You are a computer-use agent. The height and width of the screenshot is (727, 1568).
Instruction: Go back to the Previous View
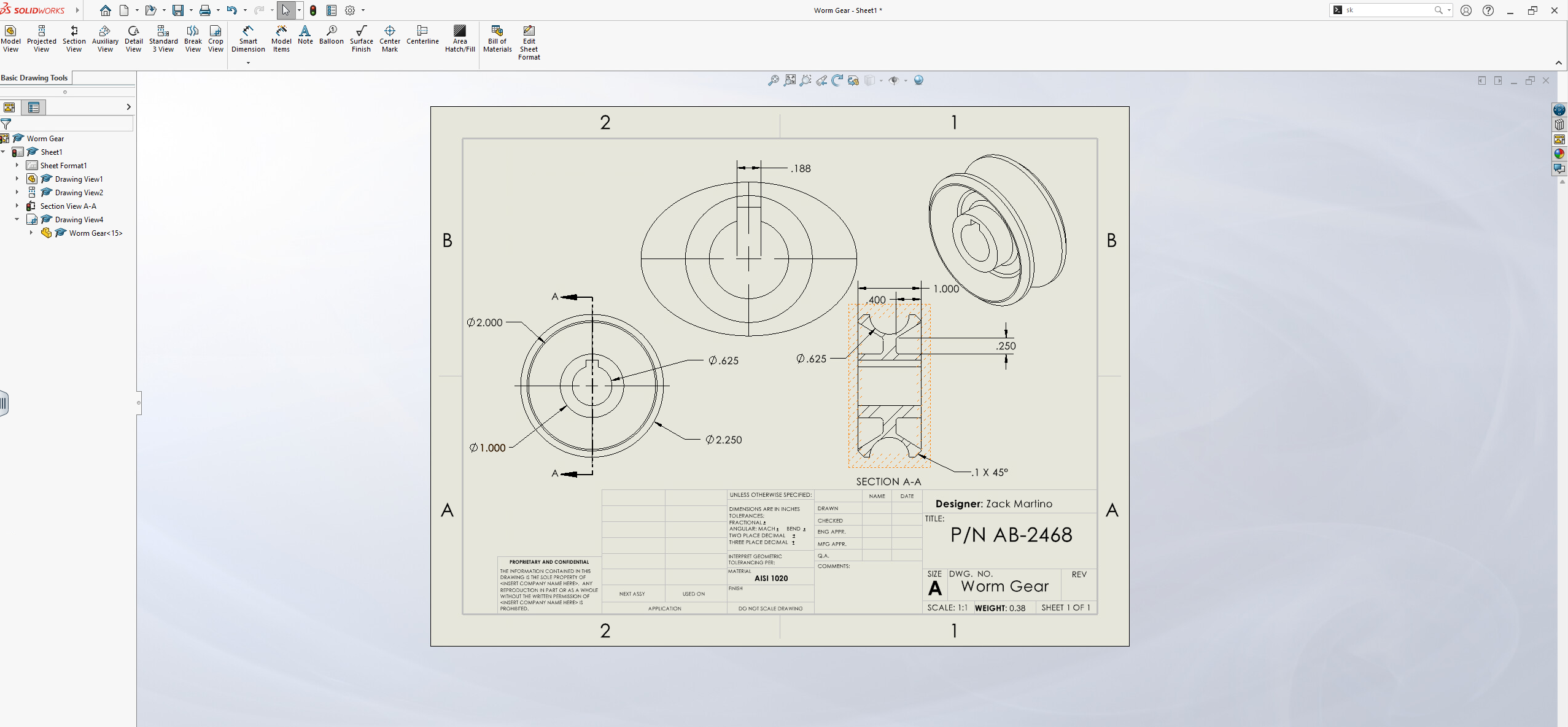(821, 80)
